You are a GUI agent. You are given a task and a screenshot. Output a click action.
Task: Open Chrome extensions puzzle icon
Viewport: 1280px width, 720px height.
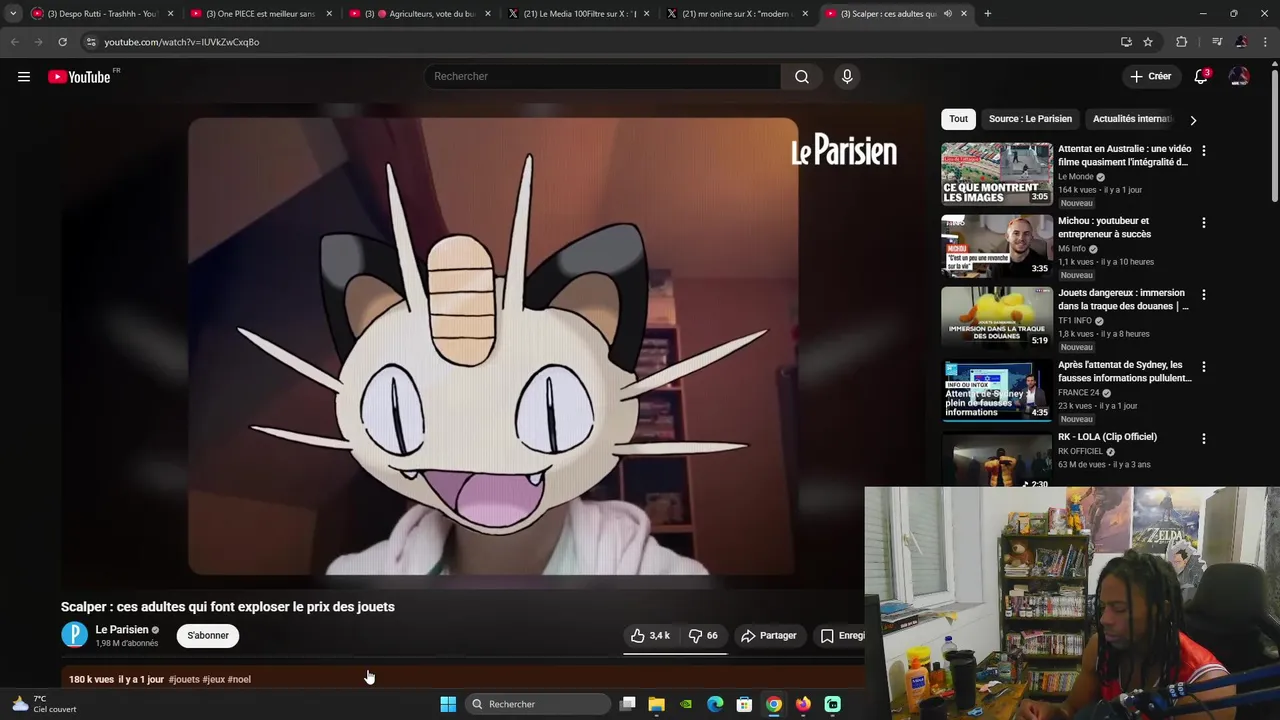tap(1181, 42)
